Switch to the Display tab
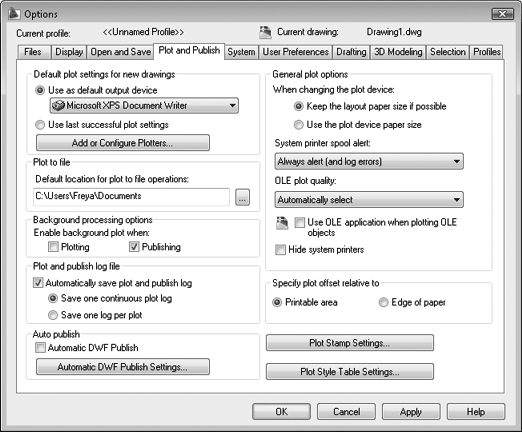Viewport: 522px width, 432px height. [69, 52]
